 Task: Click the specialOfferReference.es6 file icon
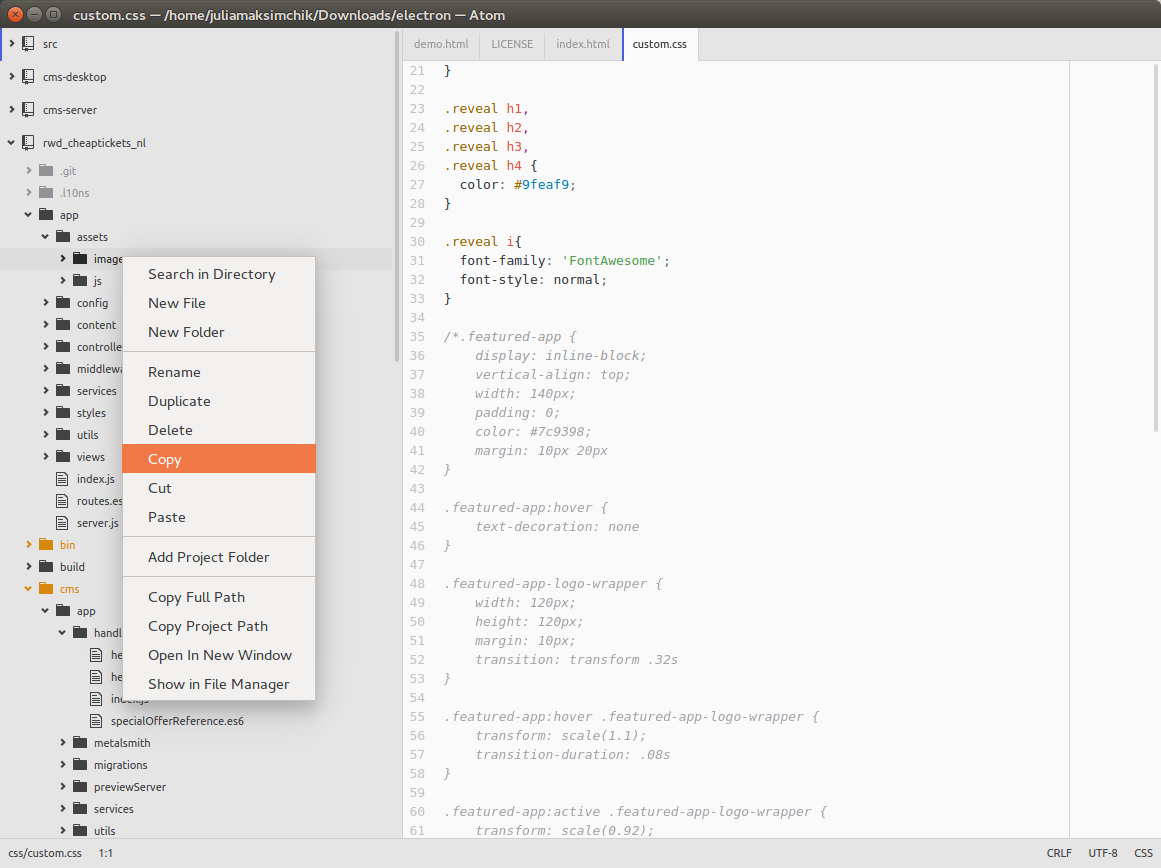coord(96,721)
